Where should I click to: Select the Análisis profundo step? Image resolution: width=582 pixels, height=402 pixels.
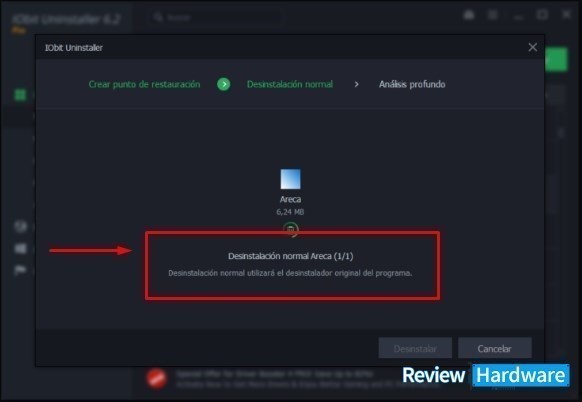412,84
